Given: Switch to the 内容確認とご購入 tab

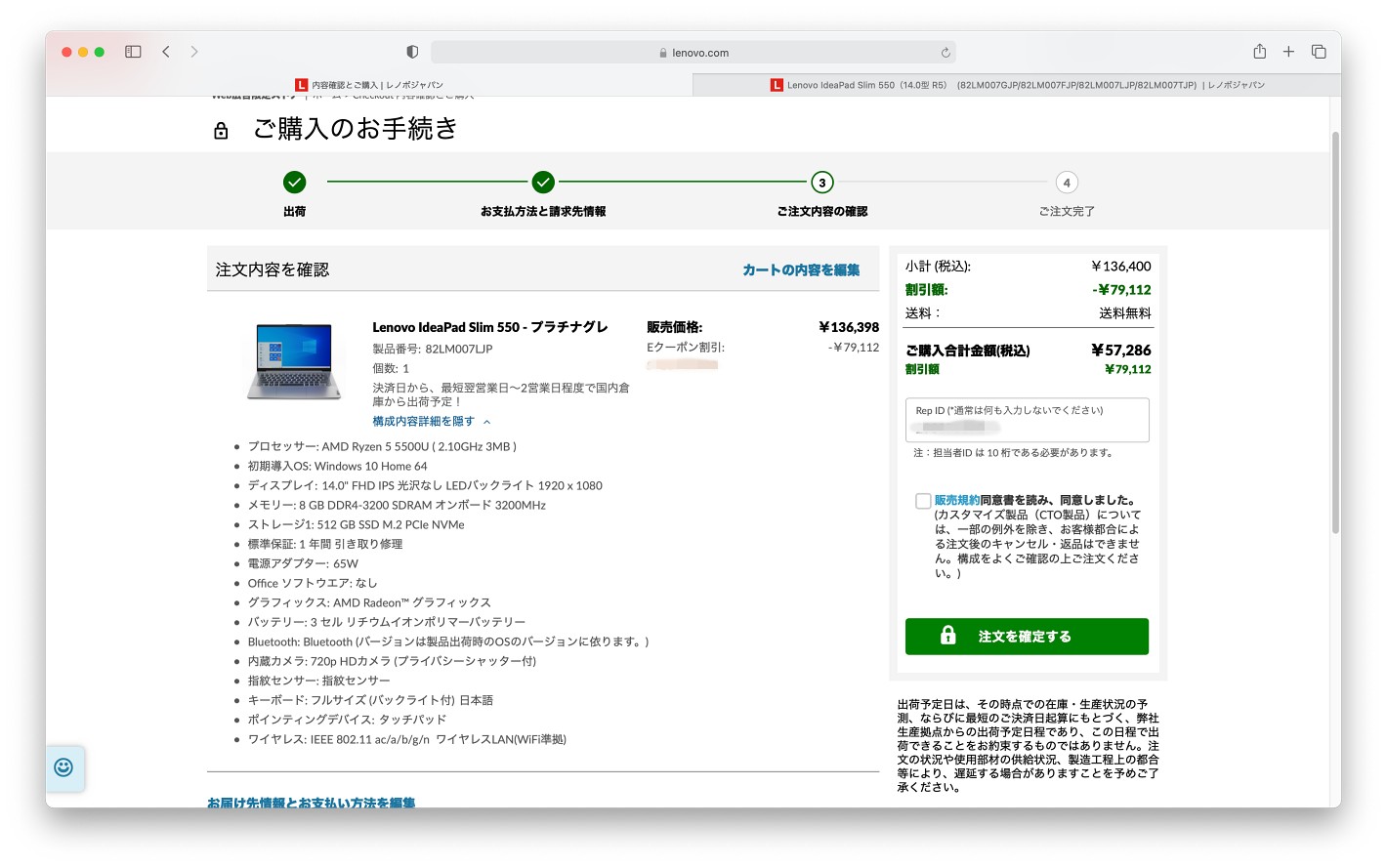Looking at the screenshot, I should 369,85.
